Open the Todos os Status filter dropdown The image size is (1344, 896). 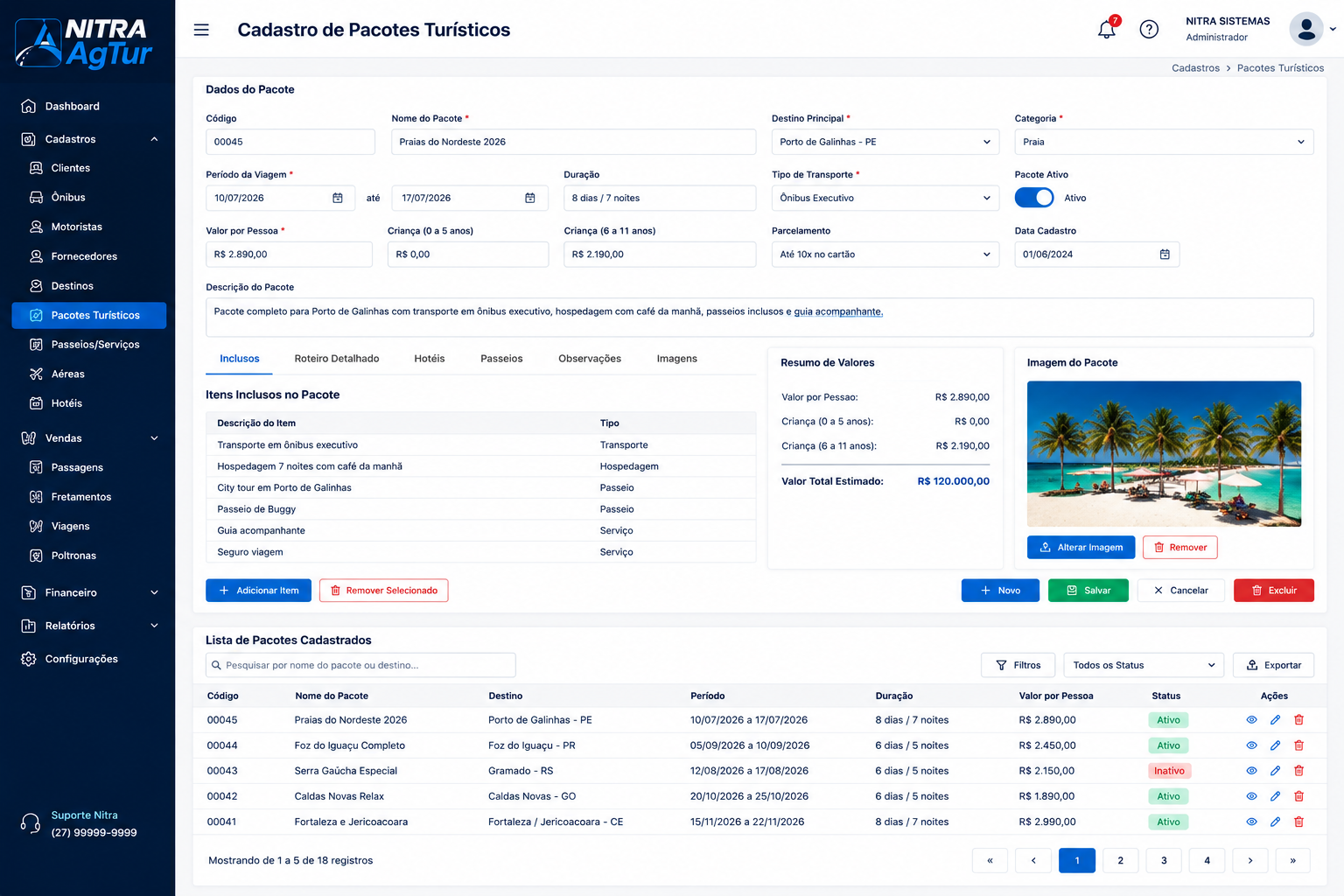click(x=1144, y=665)
